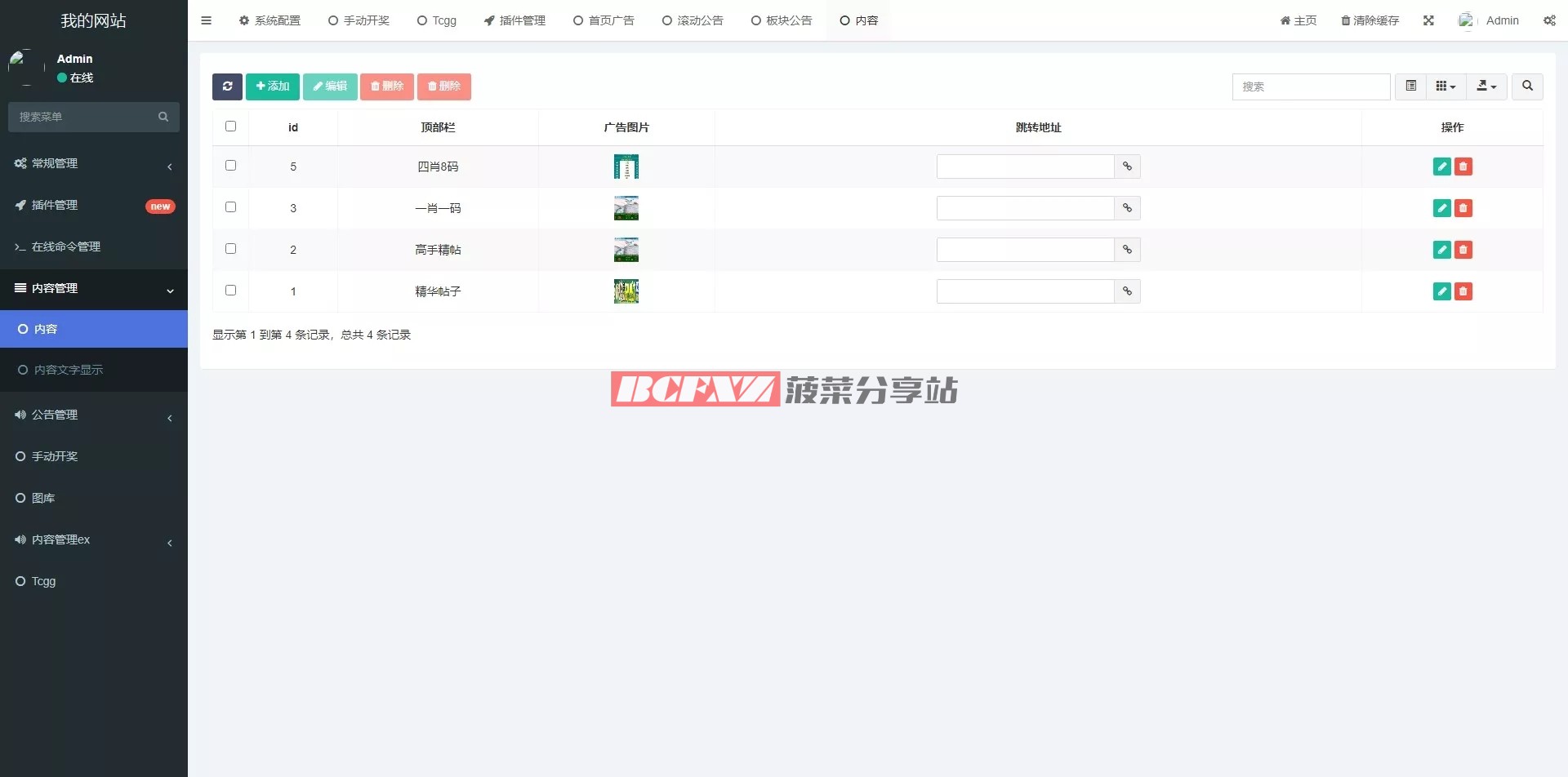Click the link icon in row 3's URL field
The width and height of the screenshot is (1568, 777).
1127,208
